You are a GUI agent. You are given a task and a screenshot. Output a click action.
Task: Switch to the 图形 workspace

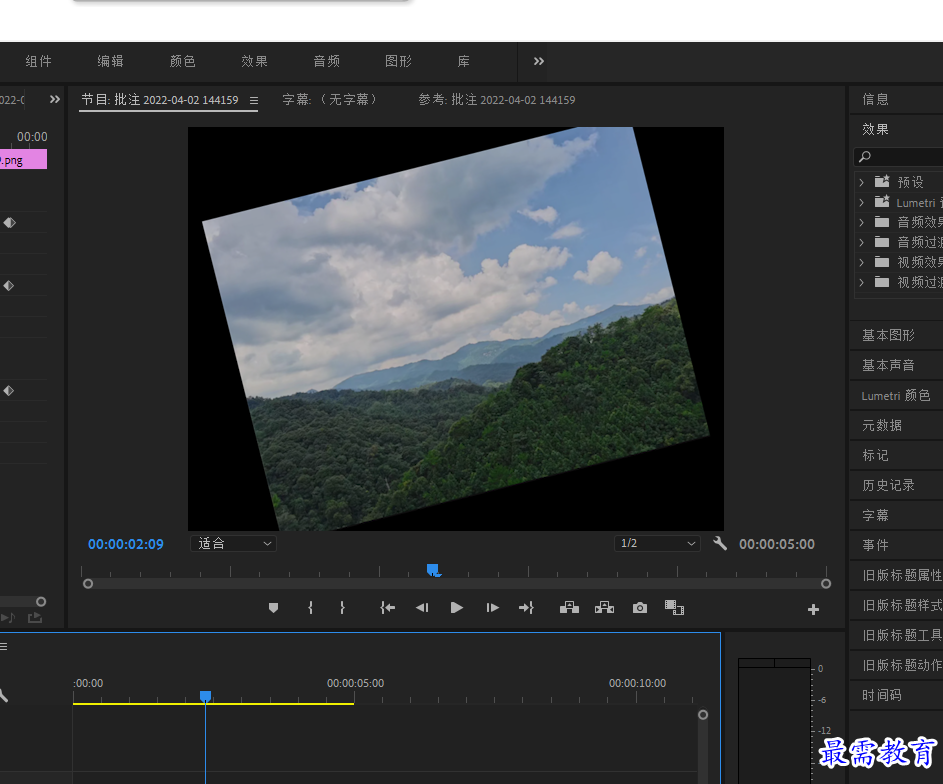pos(398,61)
